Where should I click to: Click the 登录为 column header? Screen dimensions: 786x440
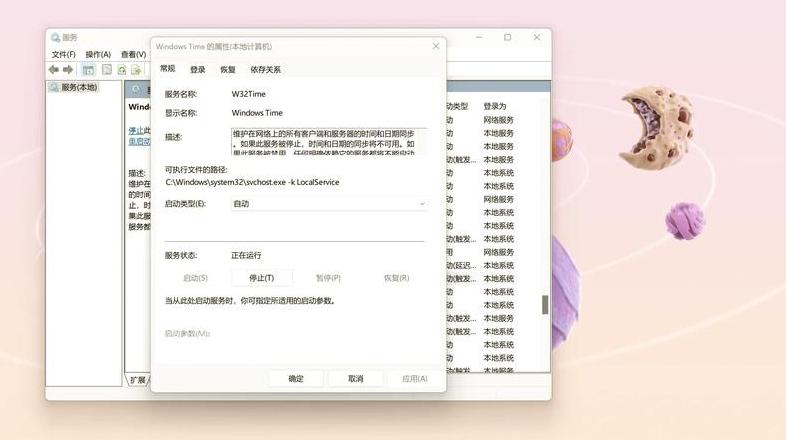pyautogui.click(x=495, y=106)
